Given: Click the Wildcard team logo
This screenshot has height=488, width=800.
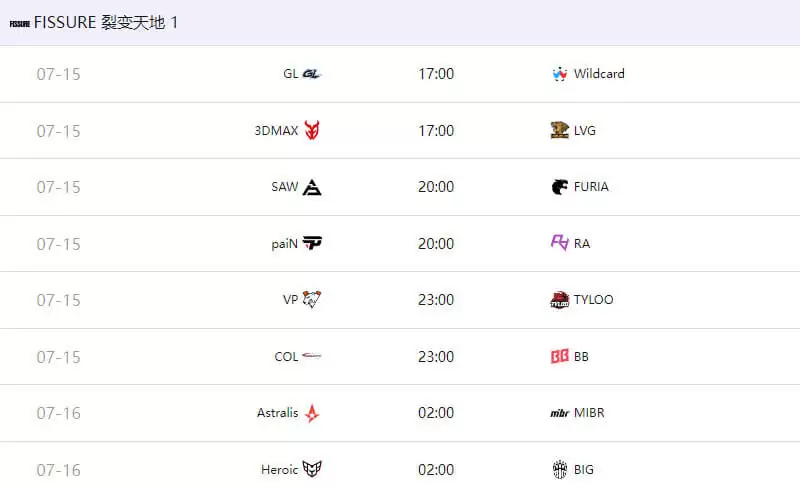Looking at the screenshot, I should coord(560,74).
